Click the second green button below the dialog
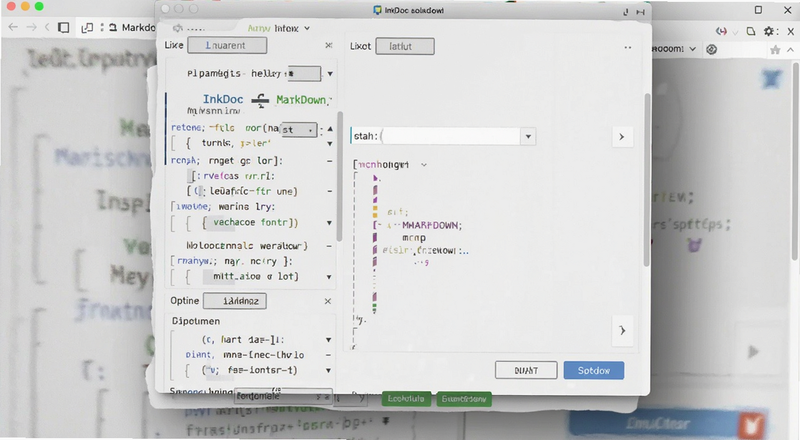The width and height of the screenshot is (800, 440). pos(464,399)
